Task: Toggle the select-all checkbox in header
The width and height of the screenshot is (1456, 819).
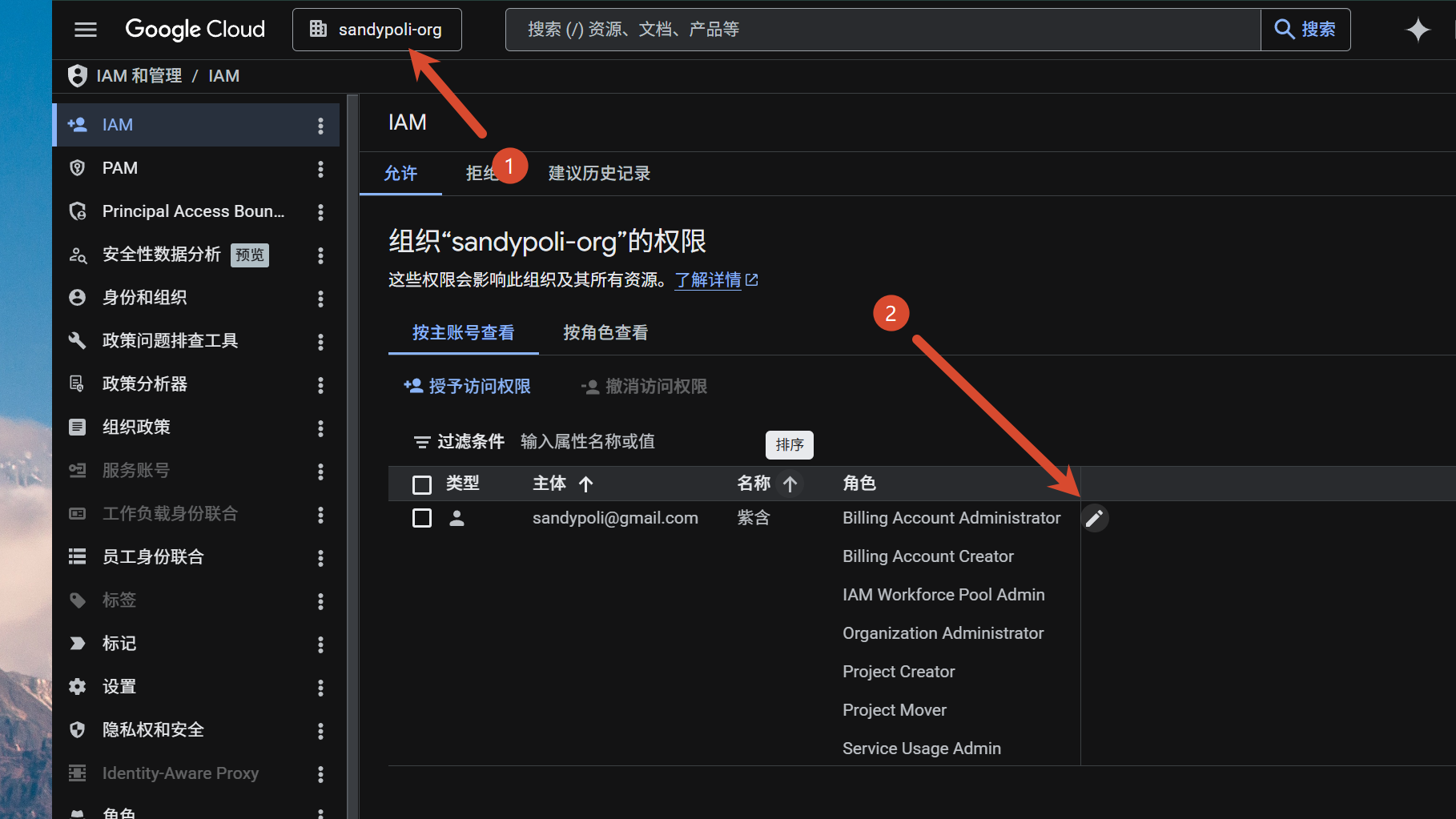Action: tap(422, 484)
